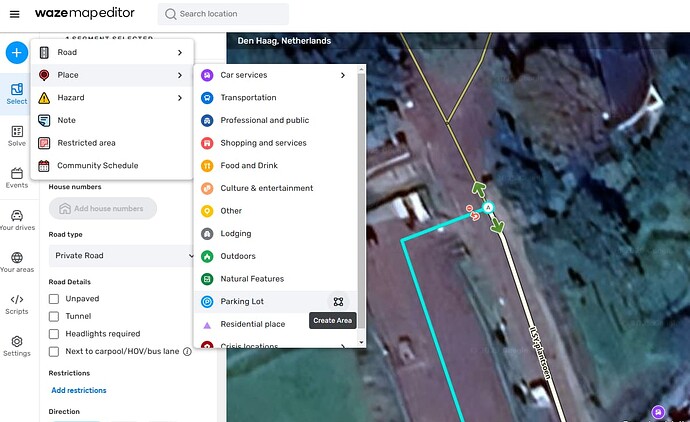Viewport: 690px width, 422px height.
Task: Enable the Headlights required checkbox
Action: click(54, 334)
